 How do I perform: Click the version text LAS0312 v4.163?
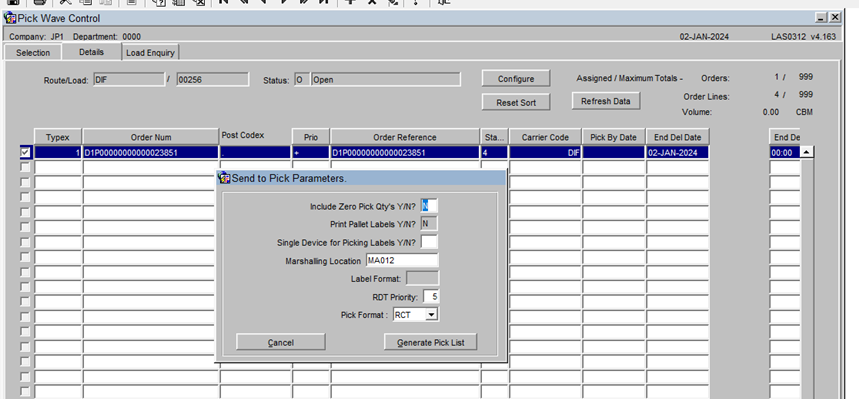pos(803,37)
